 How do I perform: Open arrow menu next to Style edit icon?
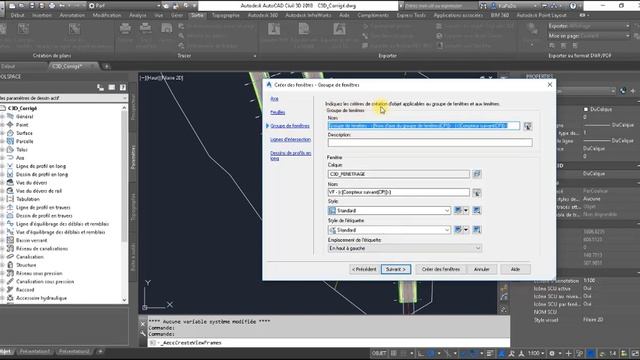tap(466, 210)
